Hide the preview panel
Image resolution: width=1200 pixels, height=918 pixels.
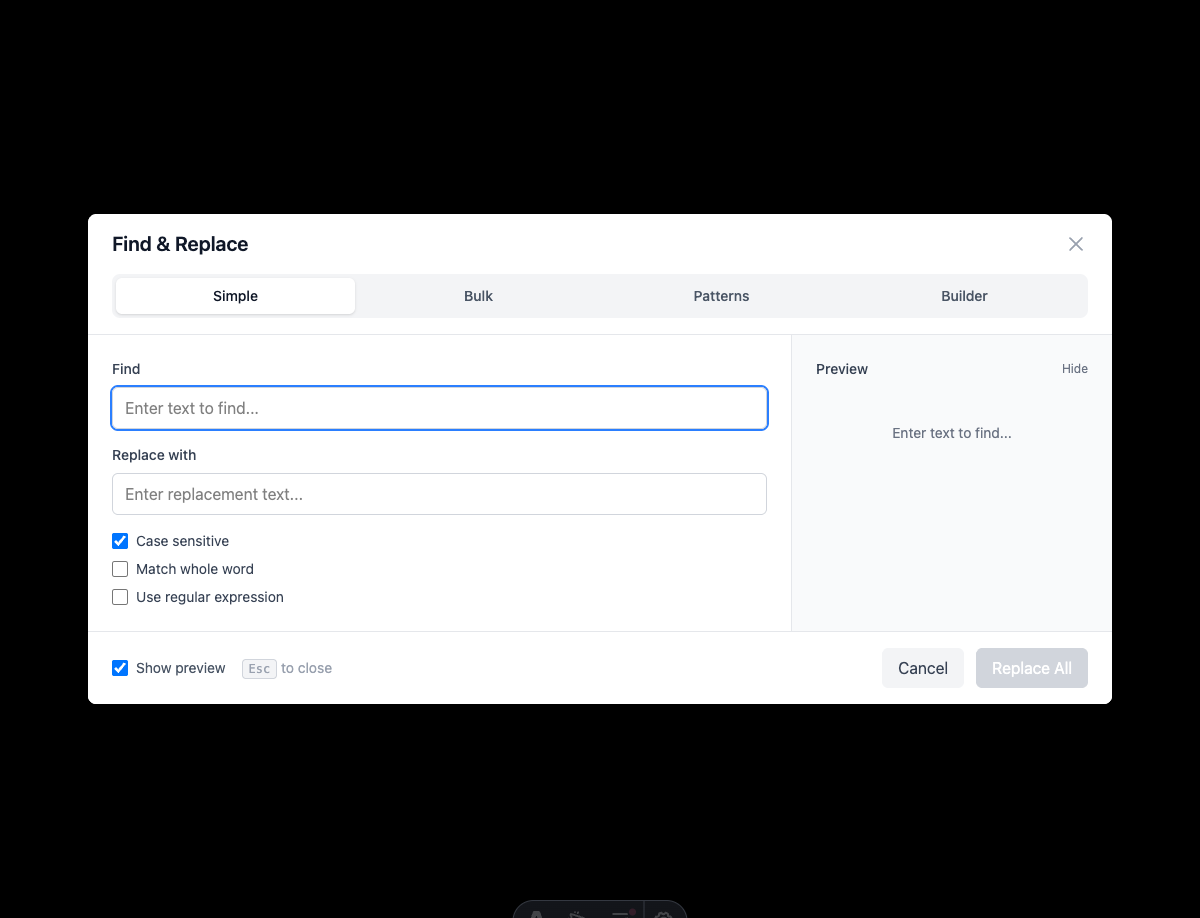(1074, 368)
